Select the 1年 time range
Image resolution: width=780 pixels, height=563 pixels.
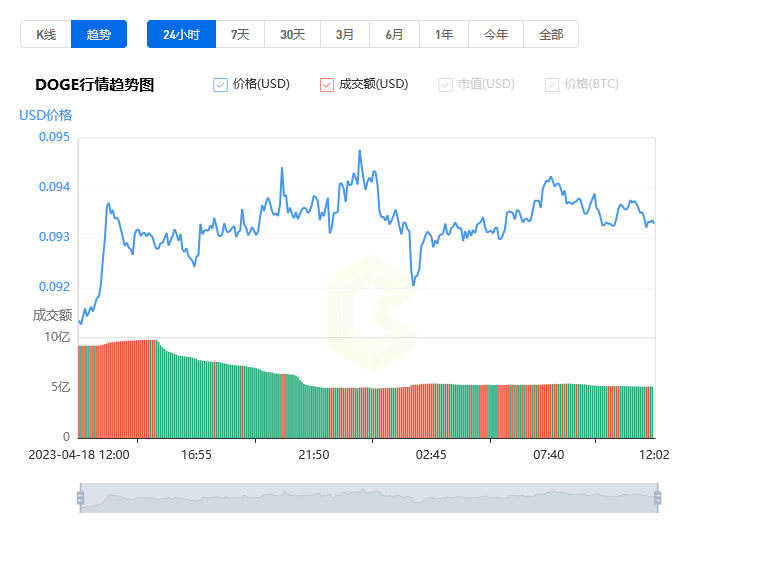coord(444,34)
